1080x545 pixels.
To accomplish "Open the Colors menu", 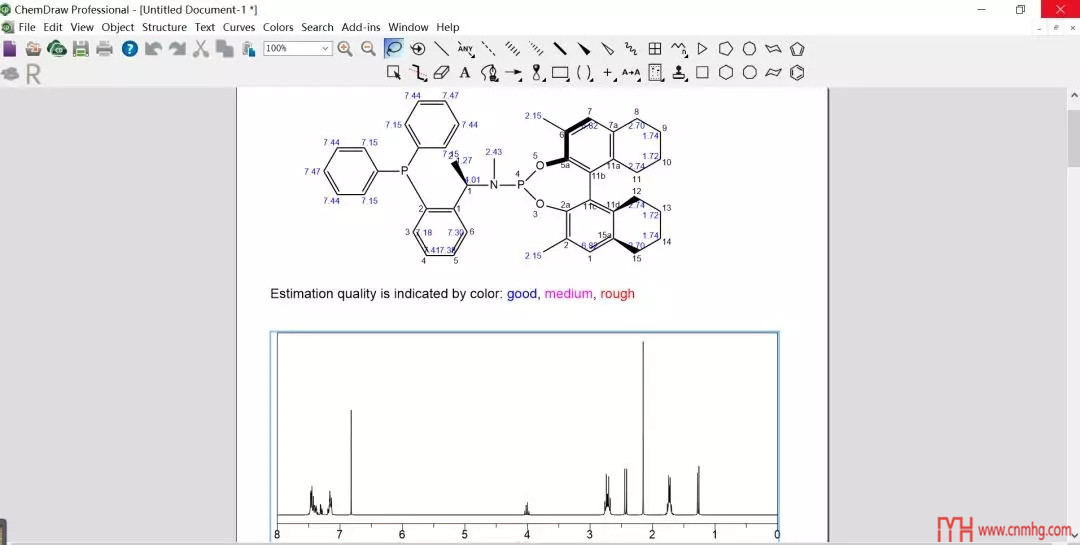I will [x=278, y=27].
